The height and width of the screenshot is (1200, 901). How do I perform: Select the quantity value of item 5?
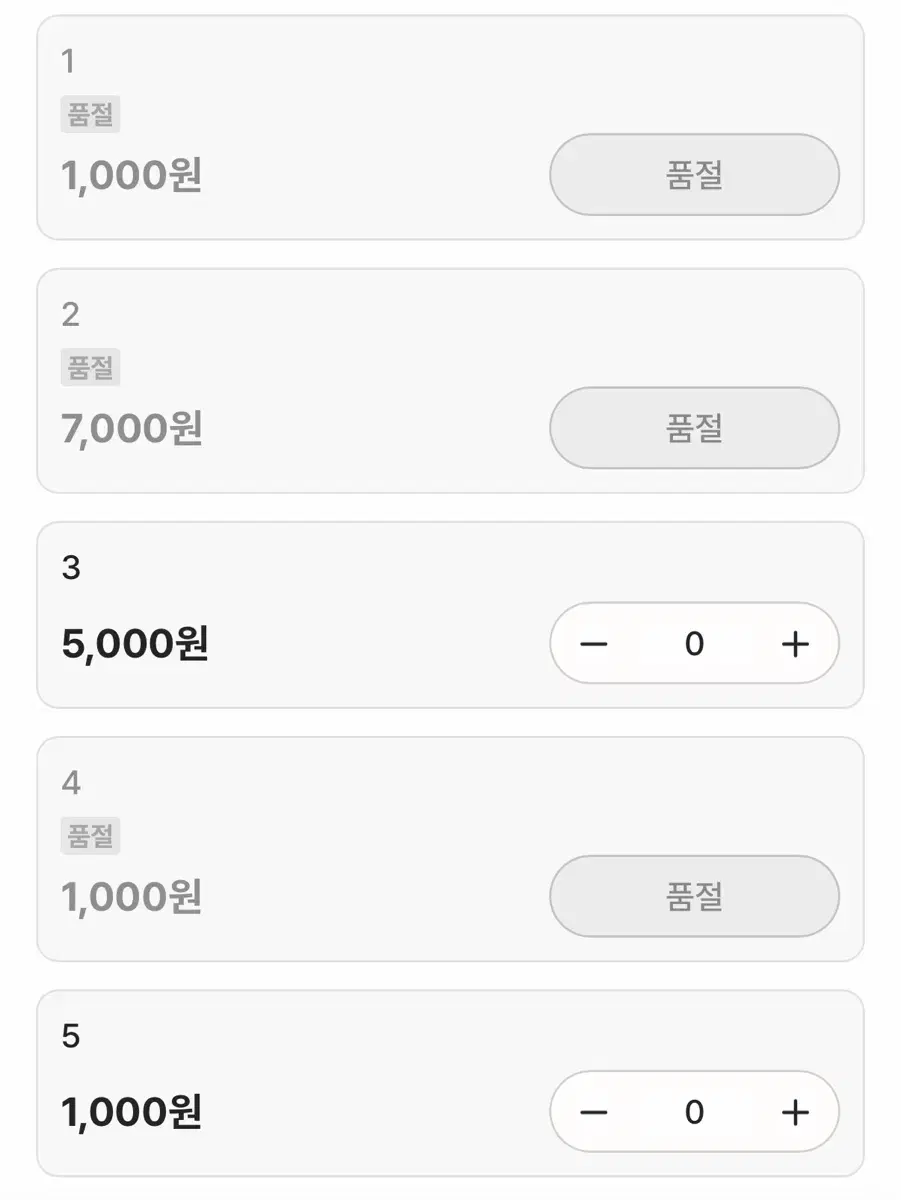click(x=694, y=1112)
